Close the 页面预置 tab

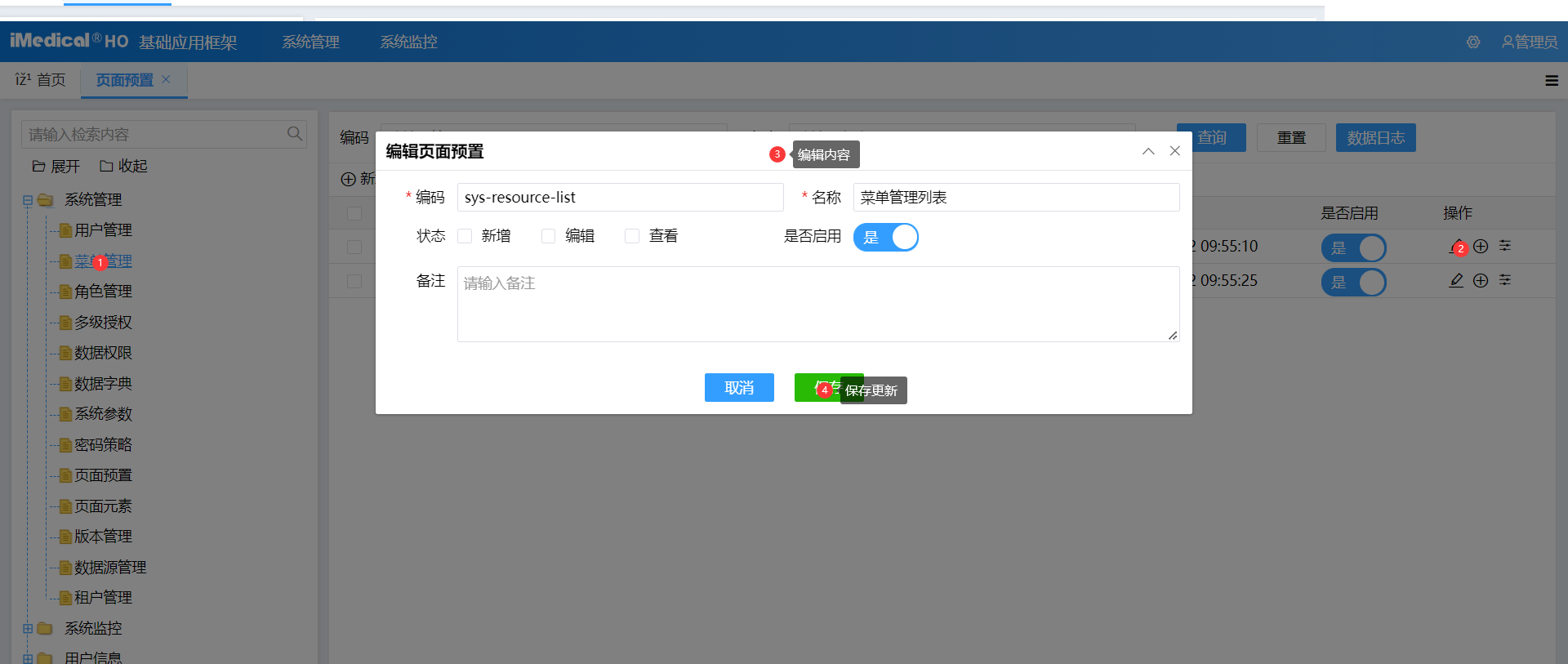tap(166, 79)
